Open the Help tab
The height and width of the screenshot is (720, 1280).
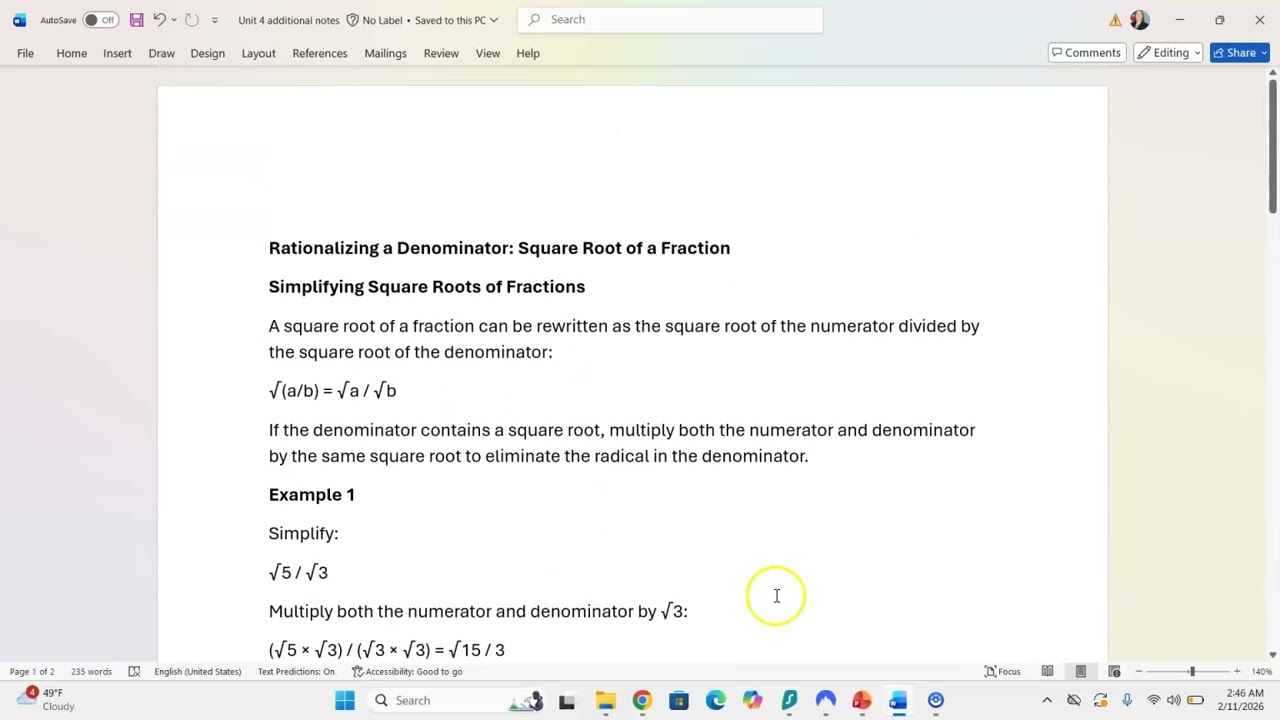[528, 53]
